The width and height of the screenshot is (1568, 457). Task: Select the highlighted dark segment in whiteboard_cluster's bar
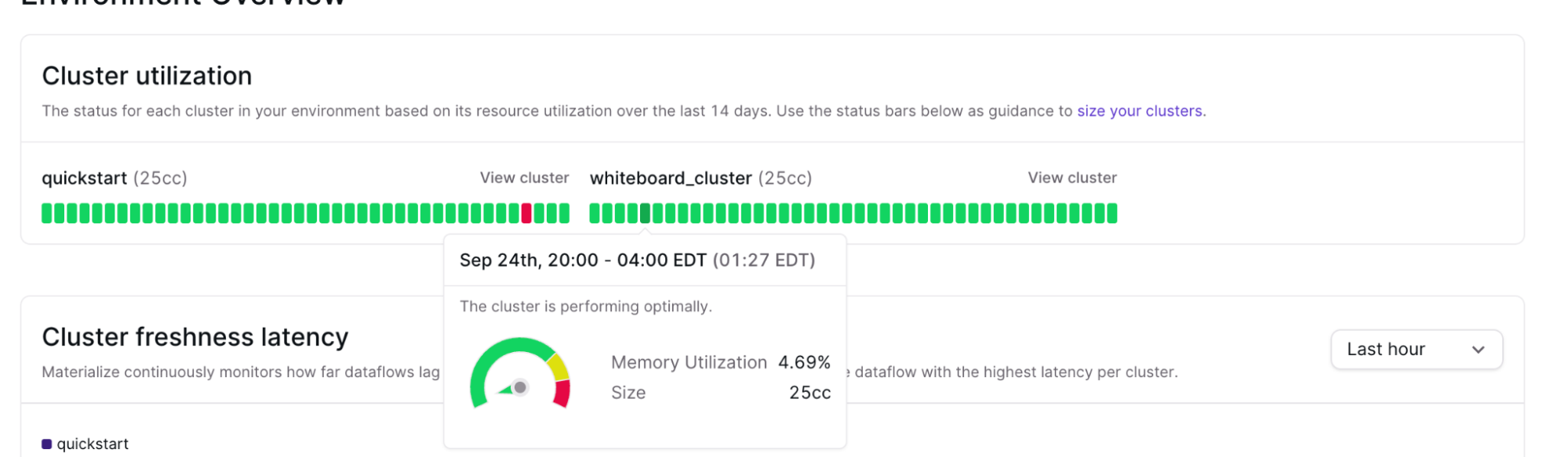coord(643,213)
